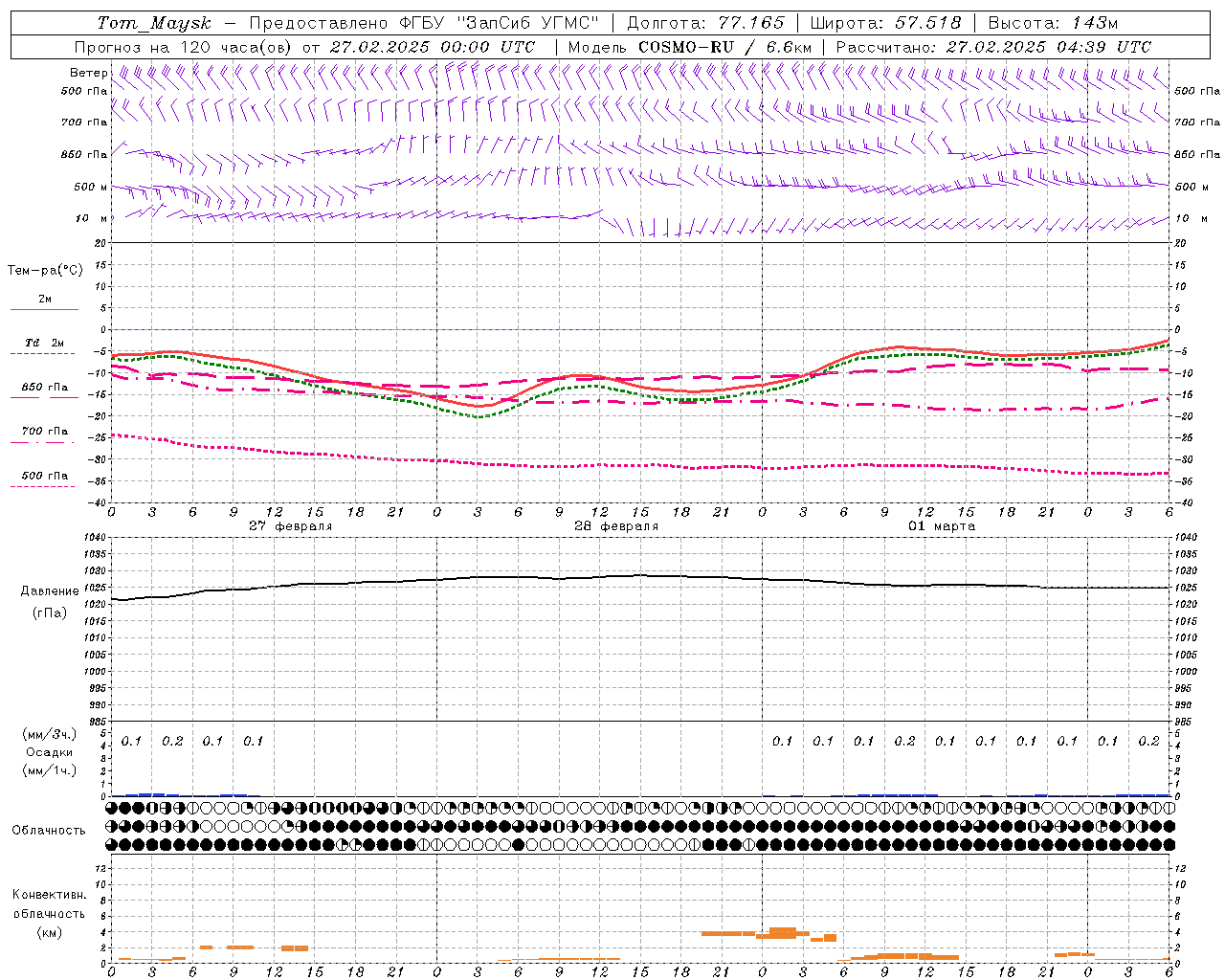Click the Рассчитано: 27.02.2025 04:39 UTC timestamp
This screenshot has width=1225, height=980.
click(x=993, y=47)
